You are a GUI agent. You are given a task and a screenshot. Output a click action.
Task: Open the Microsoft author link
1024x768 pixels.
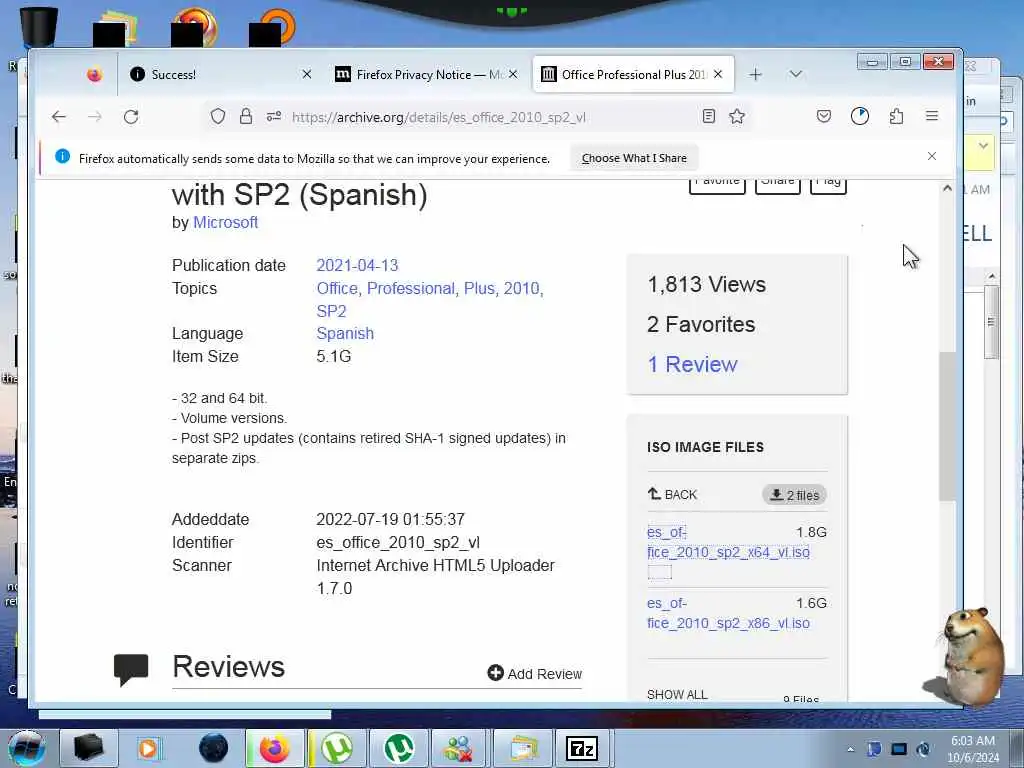225,222
